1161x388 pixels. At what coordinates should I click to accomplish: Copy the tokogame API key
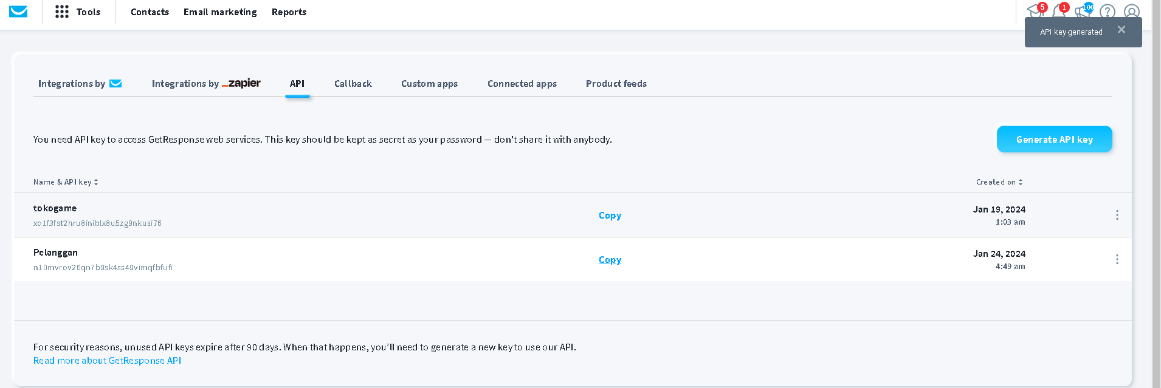pyautogui.click(x=610, y=215)
